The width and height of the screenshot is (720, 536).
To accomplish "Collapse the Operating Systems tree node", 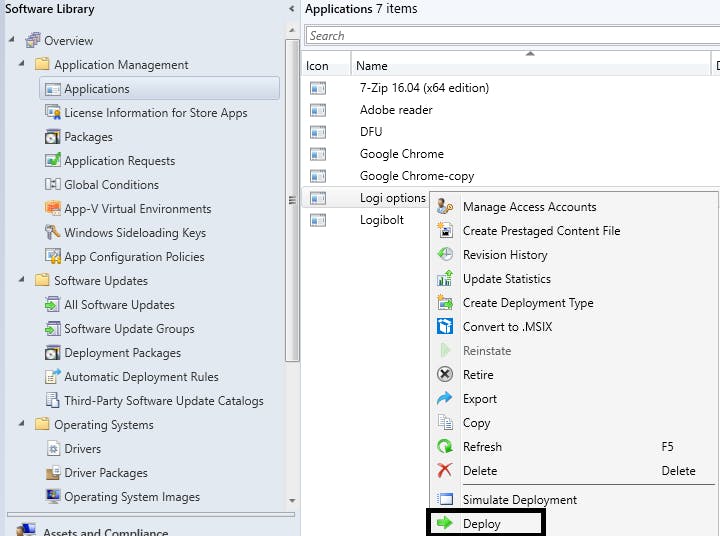I will point(22,425).
